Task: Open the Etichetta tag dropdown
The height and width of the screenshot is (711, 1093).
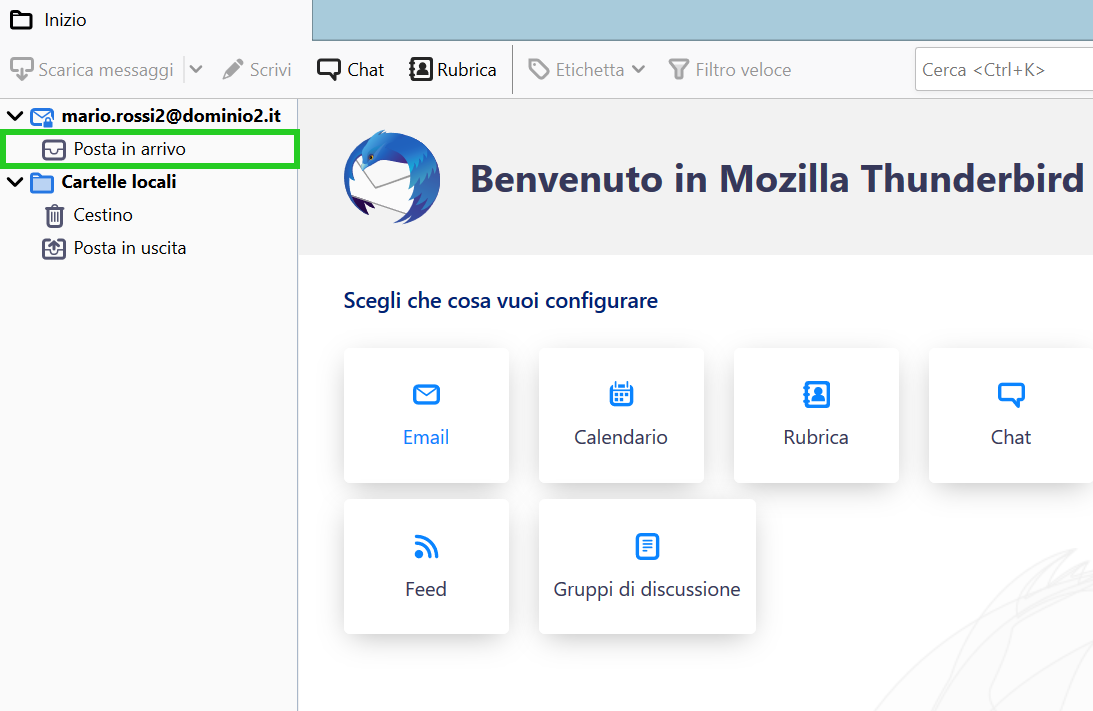Action: point(587,70)
